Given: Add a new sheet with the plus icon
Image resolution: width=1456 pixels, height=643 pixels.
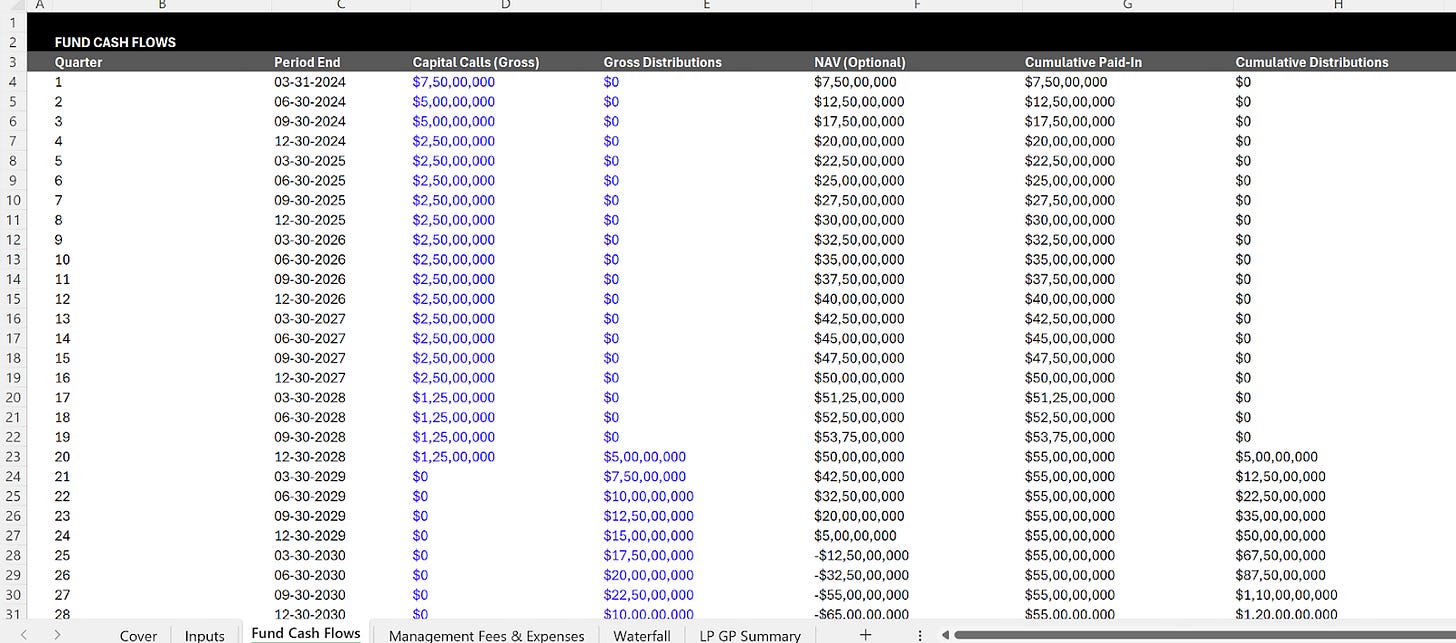Looking at the screenshot, I should [x=866, y=634].
